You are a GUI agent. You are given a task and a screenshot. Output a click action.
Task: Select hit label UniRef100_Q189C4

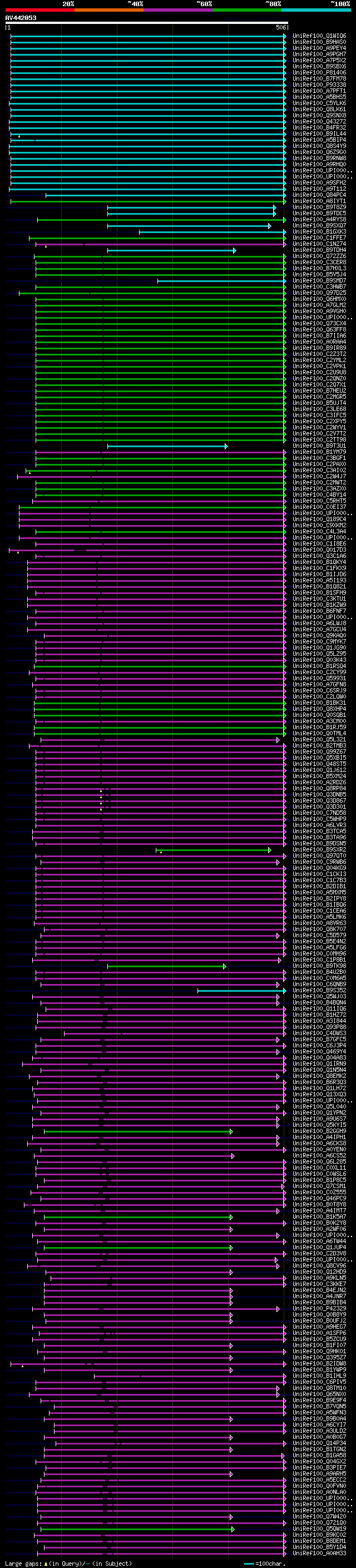tap(319, 519)
